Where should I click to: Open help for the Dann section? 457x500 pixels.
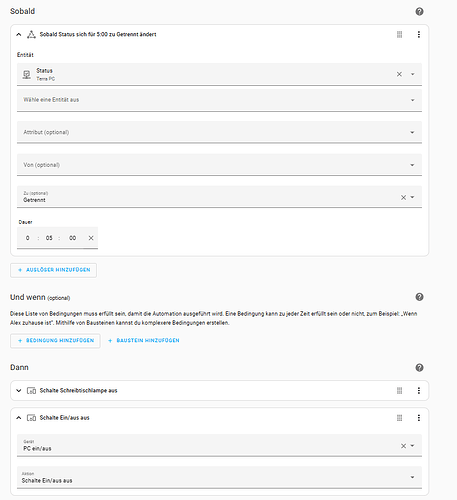[419, 368]
